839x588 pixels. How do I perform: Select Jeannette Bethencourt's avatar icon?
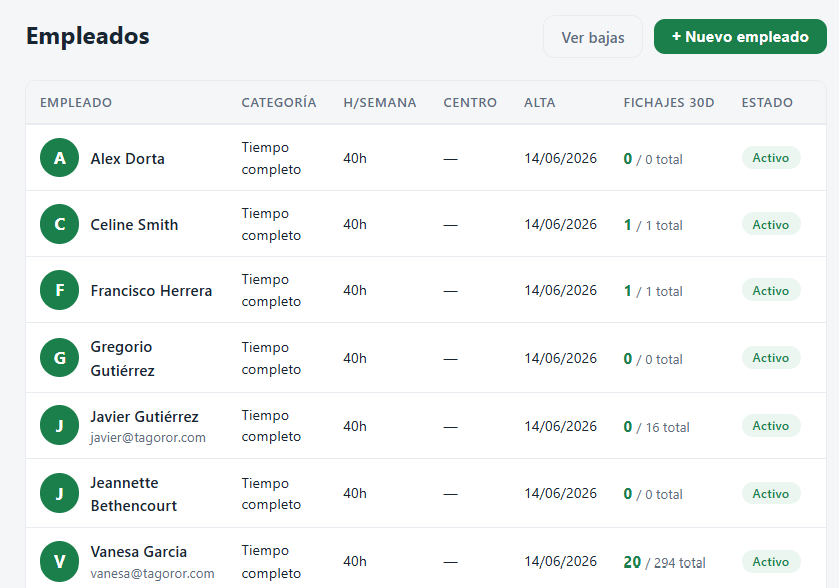click(x=59, y=493)
